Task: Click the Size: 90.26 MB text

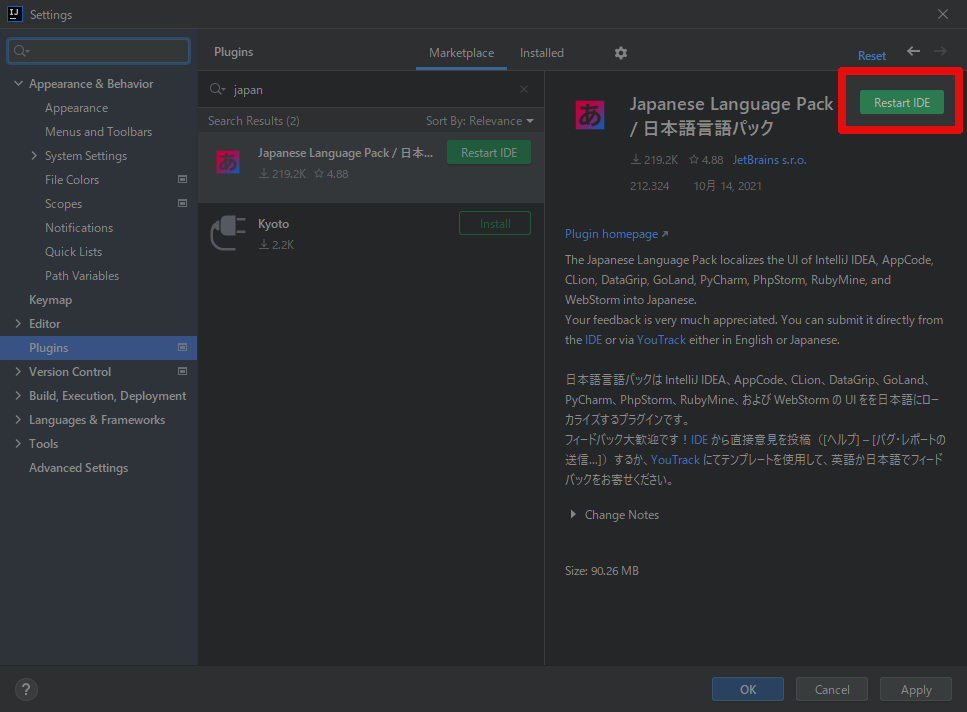Action: coord(601,571)
